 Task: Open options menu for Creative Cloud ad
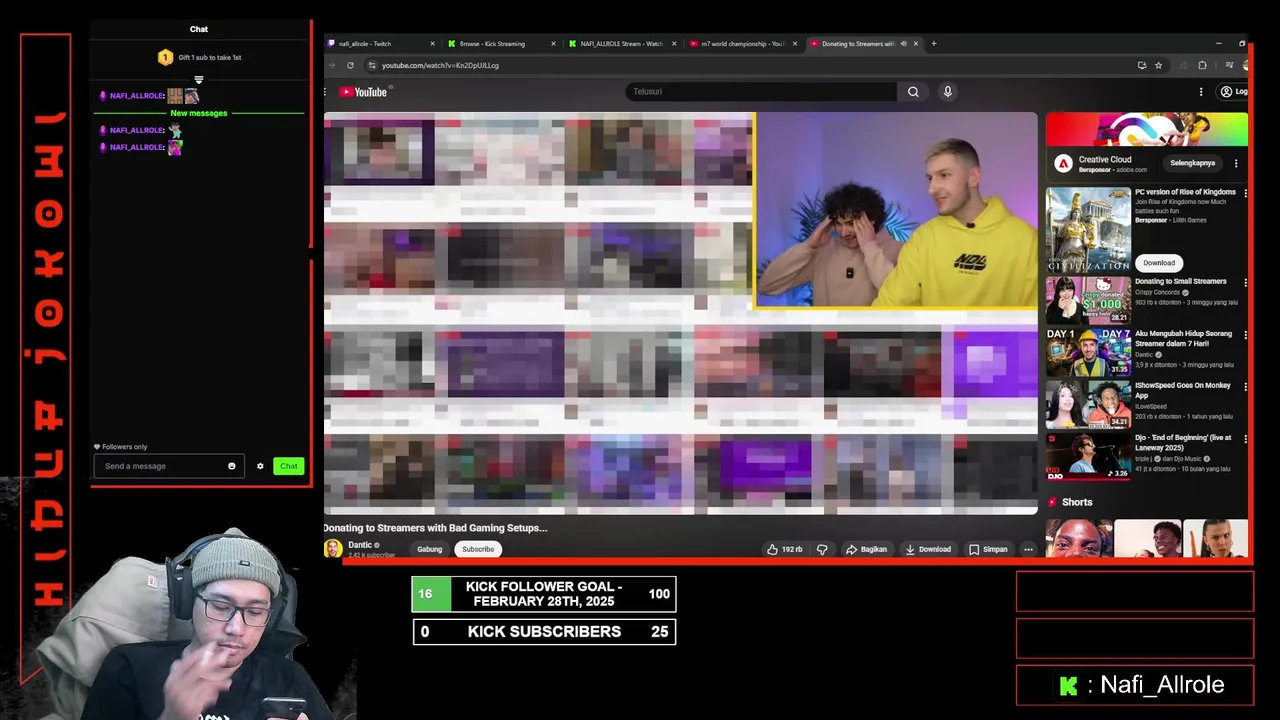tap(1236, 163)
